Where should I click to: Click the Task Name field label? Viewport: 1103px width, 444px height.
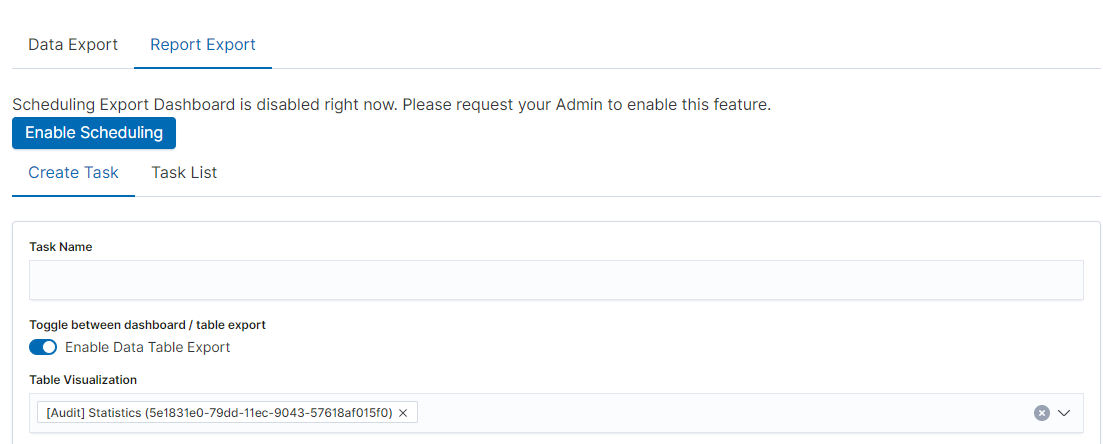[60, 247]
